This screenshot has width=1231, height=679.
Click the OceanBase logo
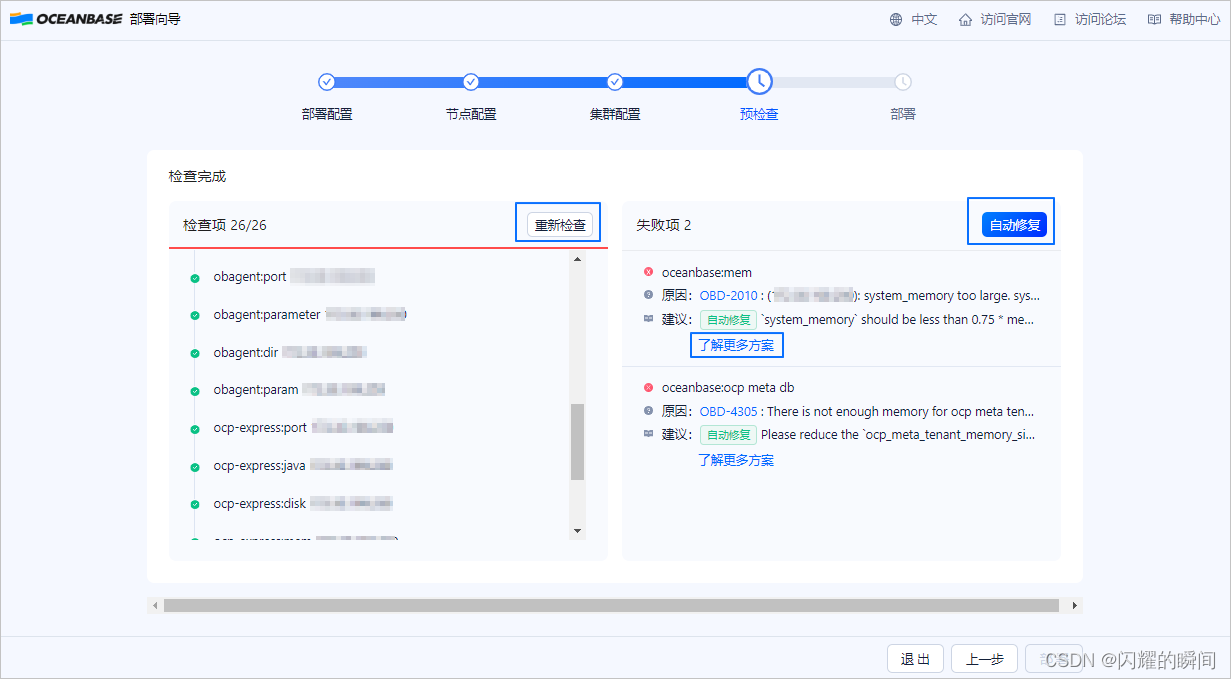[x=66, y=19]
